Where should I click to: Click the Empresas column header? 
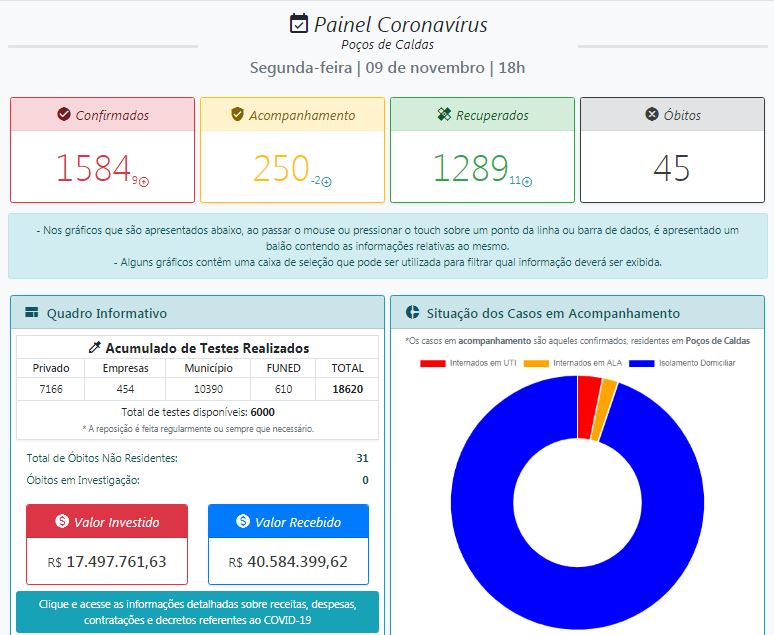(x=125, y=368)
